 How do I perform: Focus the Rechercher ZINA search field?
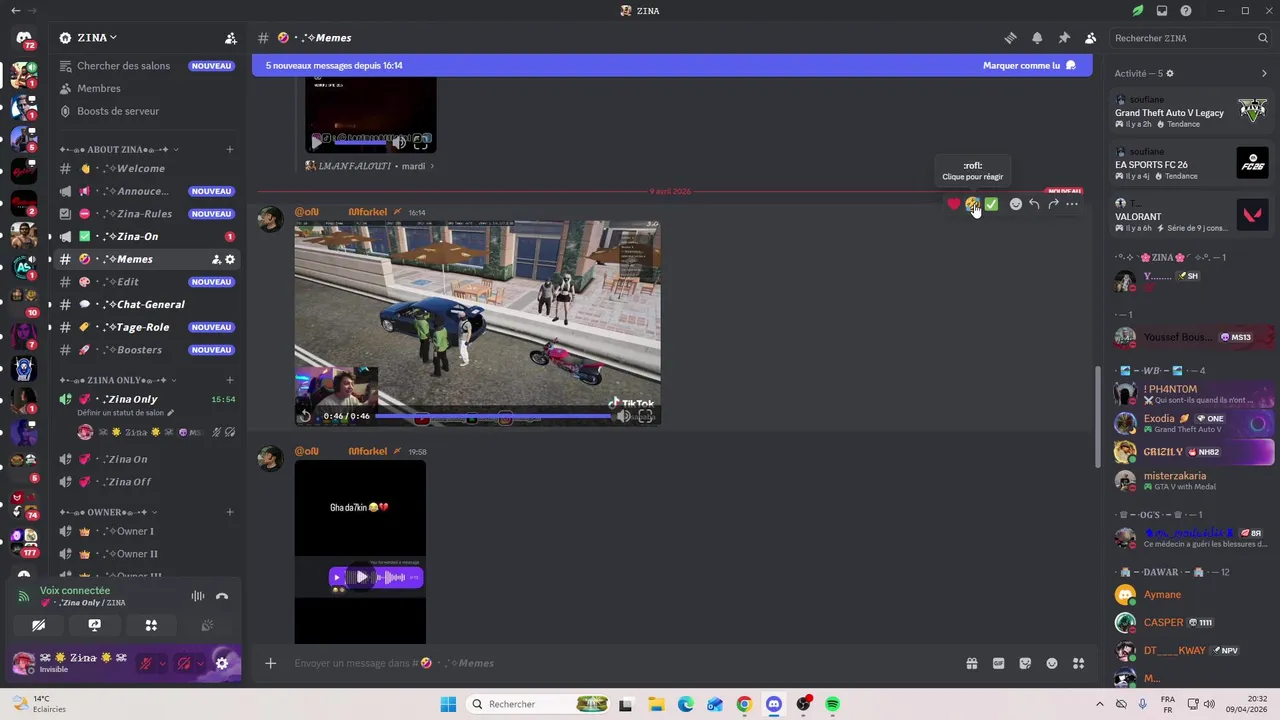tap(1190, 38)
